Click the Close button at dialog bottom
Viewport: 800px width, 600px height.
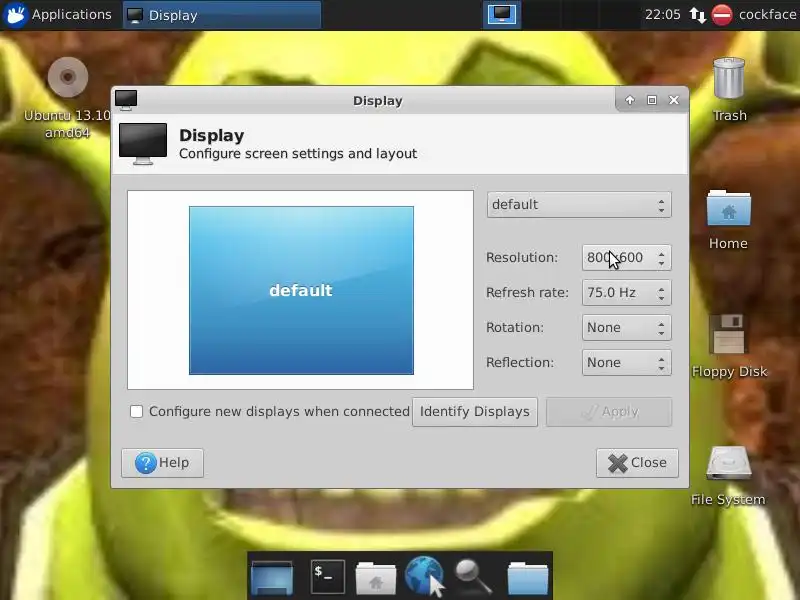tap(637, 463)
